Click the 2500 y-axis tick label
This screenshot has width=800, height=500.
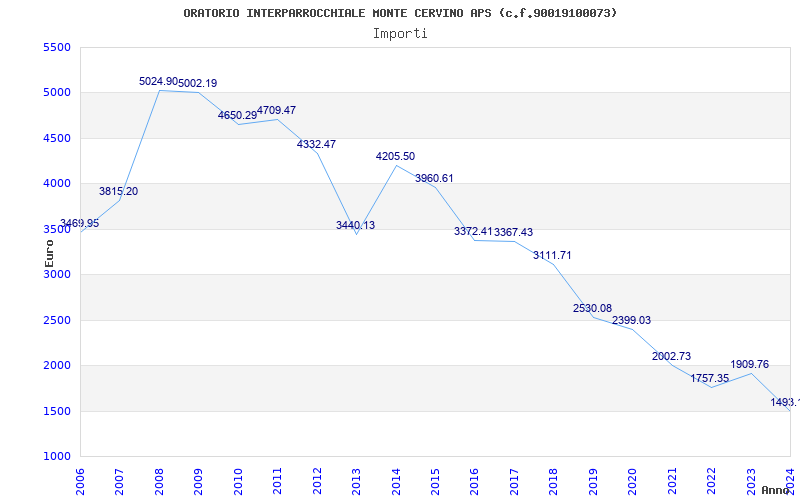57,320
